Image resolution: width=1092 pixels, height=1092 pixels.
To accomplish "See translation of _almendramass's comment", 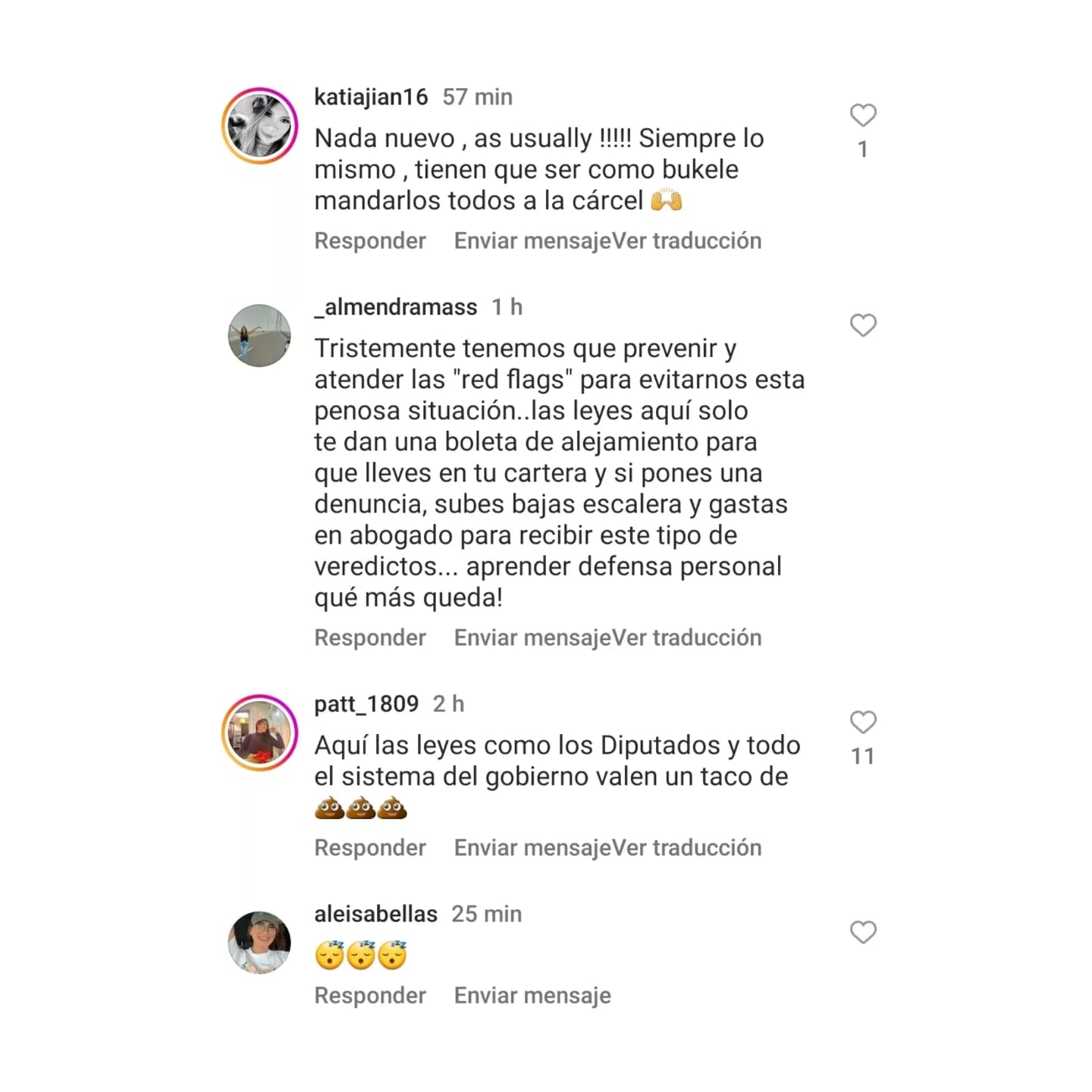I will (x=686, y=638).
